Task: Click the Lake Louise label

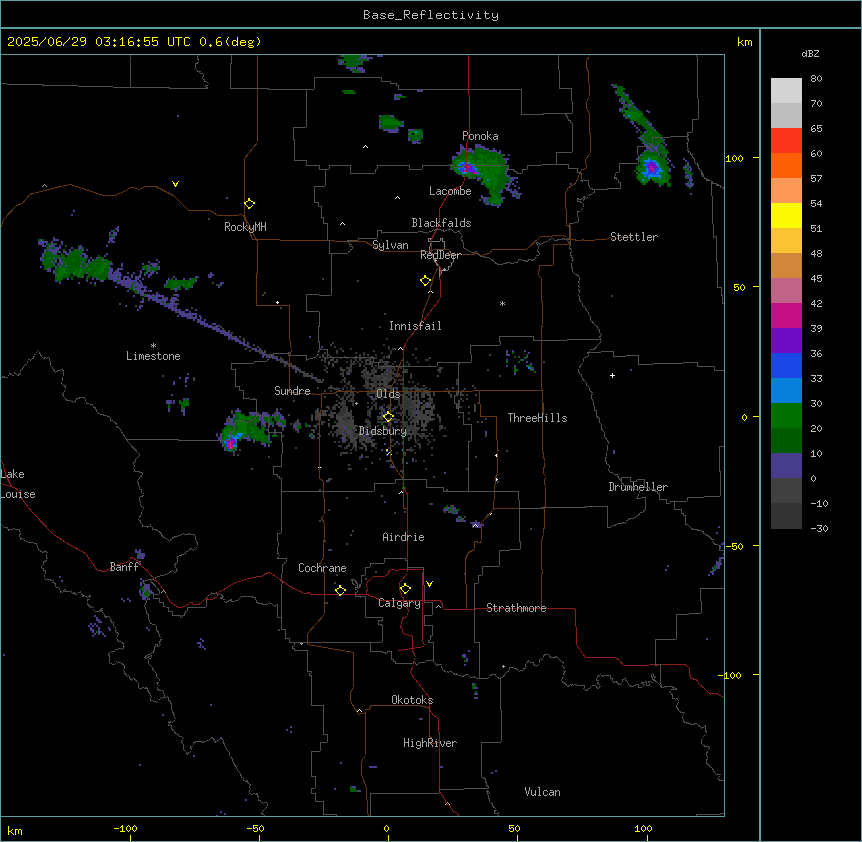Action: point(18,484)
